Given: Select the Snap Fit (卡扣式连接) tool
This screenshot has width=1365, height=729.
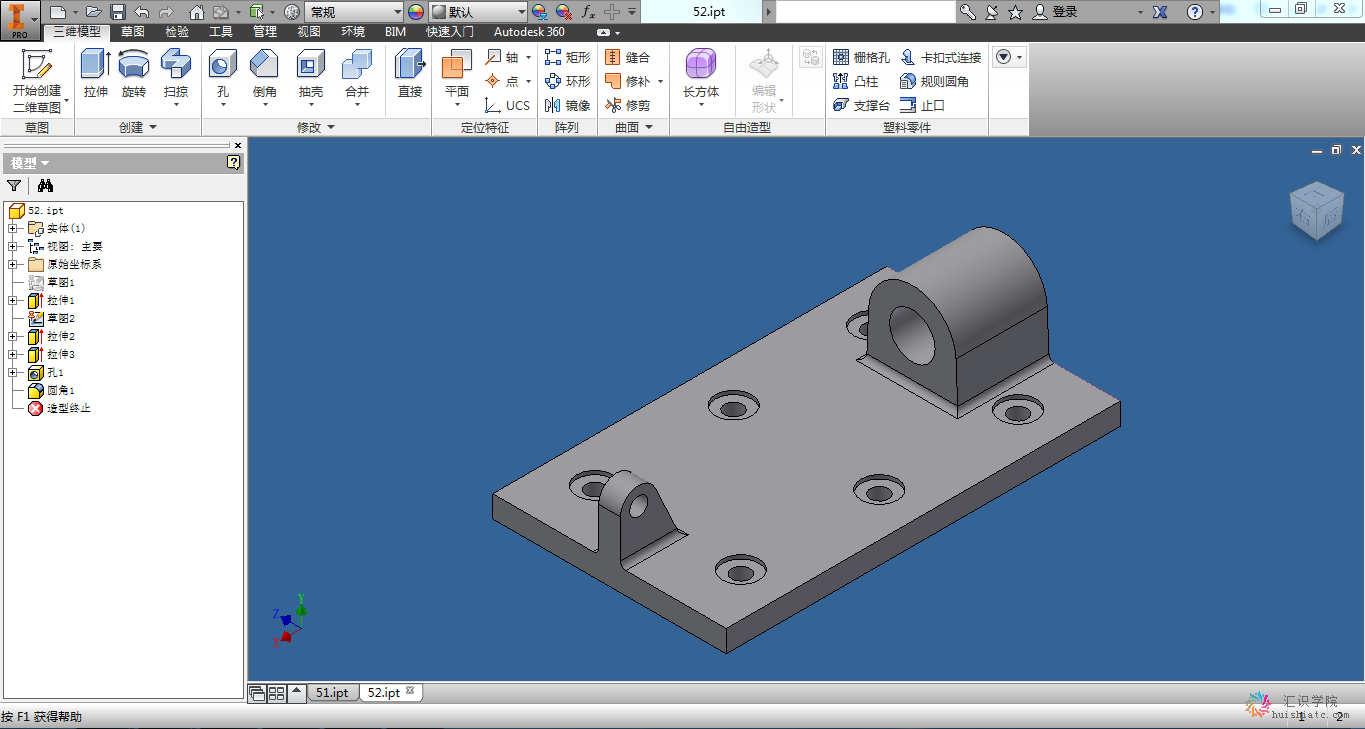Looking at the screenshot, I should pyautogui.click(x=941, y=57).
